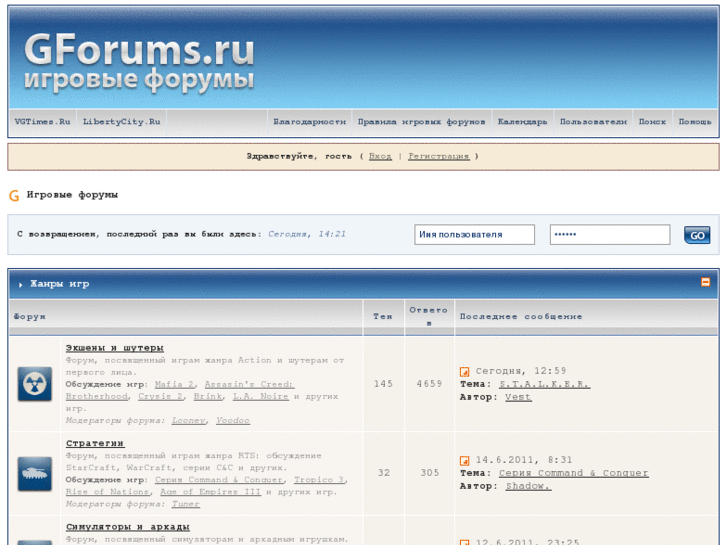Open last-post topic Серия Command & Conquer
Viewport: 727px width, 545px height.
point(574,474)
